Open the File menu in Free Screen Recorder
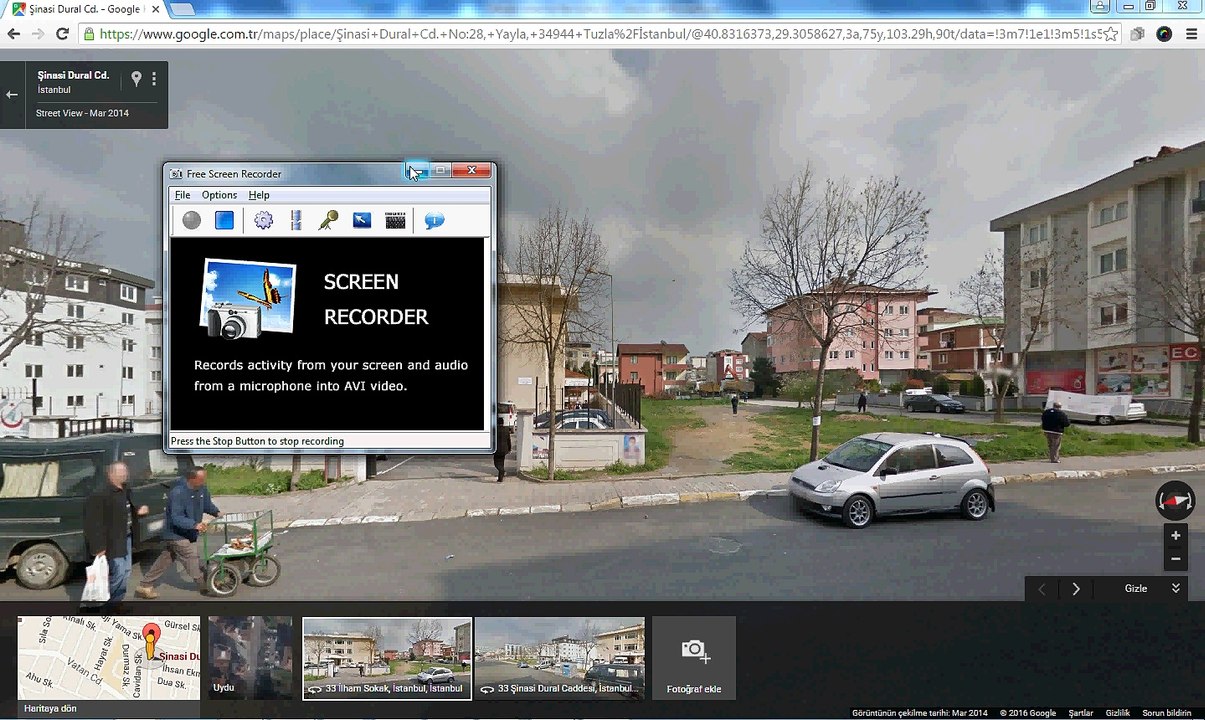The height and width of the screenshot is (720, 1205). point(182,195)
